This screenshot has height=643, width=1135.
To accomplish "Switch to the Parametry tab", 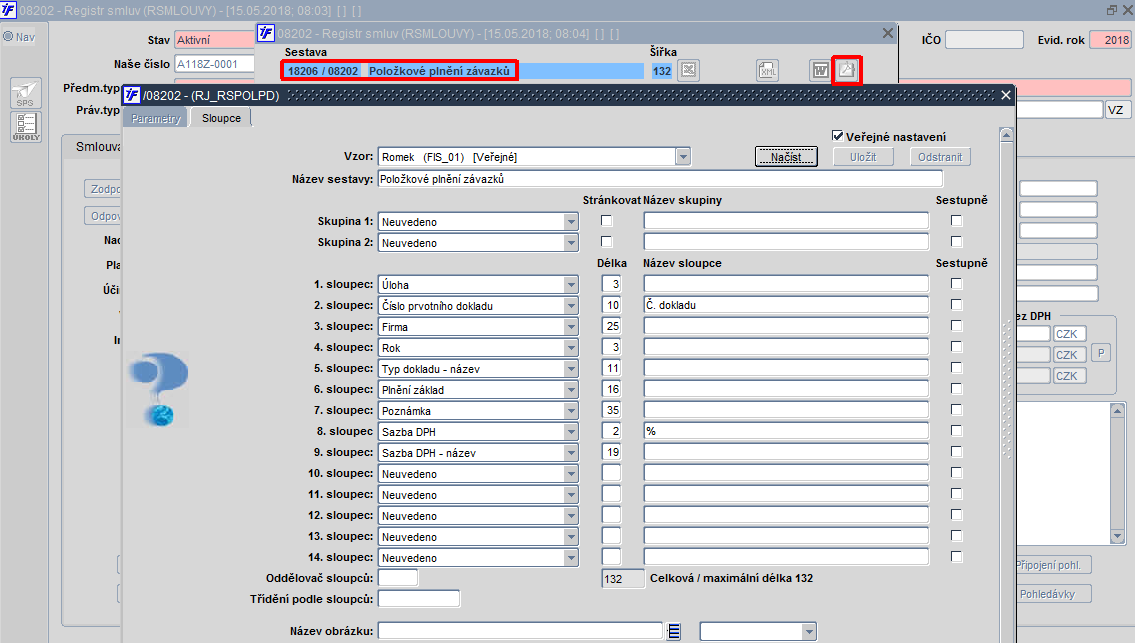I will (x=156, y=118).
